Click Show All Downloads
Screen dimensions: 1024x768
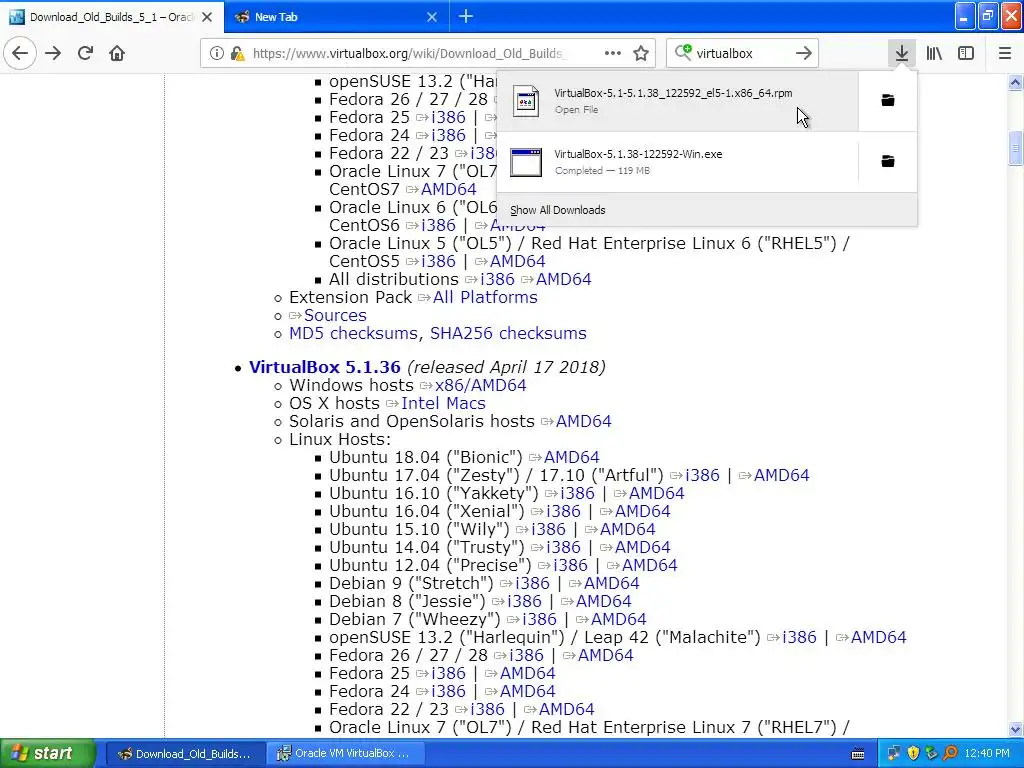tap(558, 210)
